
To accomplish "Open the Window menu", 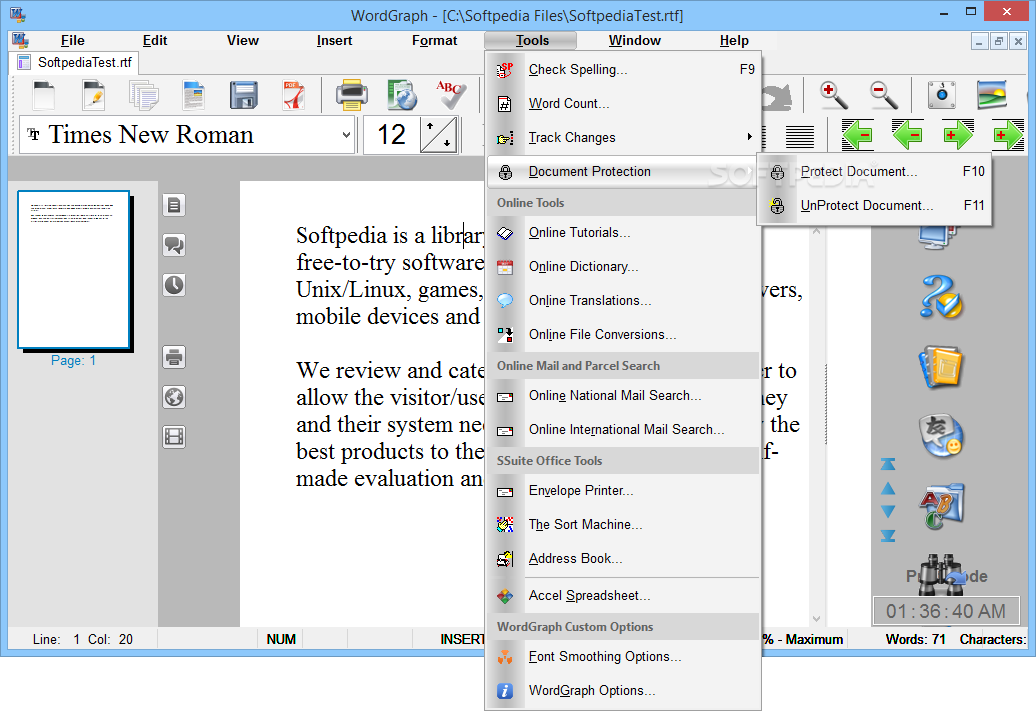I will point(634,40).
